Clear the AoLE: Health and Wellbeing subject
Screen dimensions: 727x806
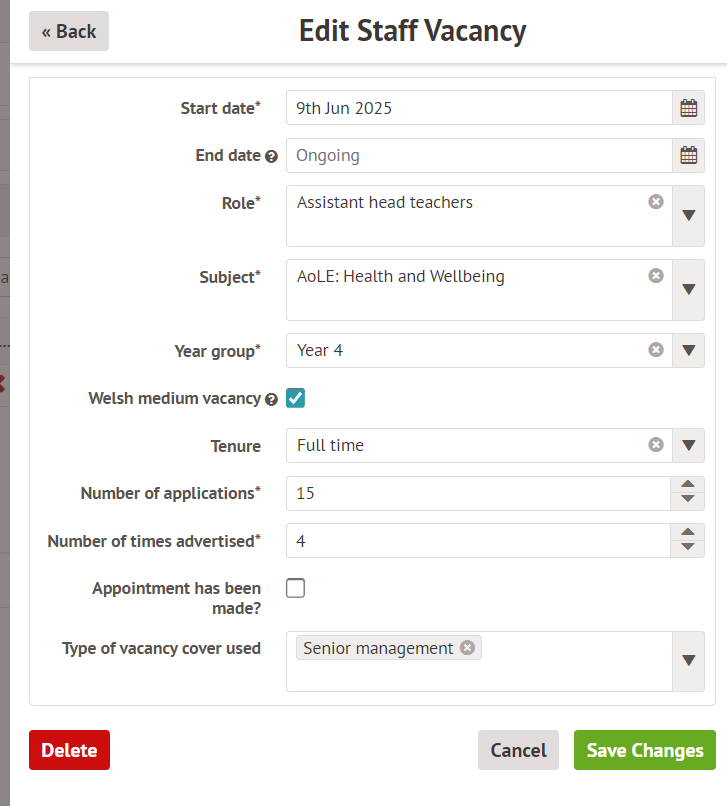tap(656, 276)
